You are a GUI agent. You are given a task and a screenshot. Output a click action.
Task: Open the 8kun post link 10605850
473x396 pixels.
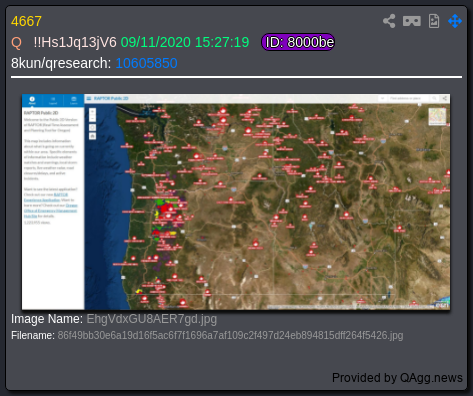pos(146,63)
